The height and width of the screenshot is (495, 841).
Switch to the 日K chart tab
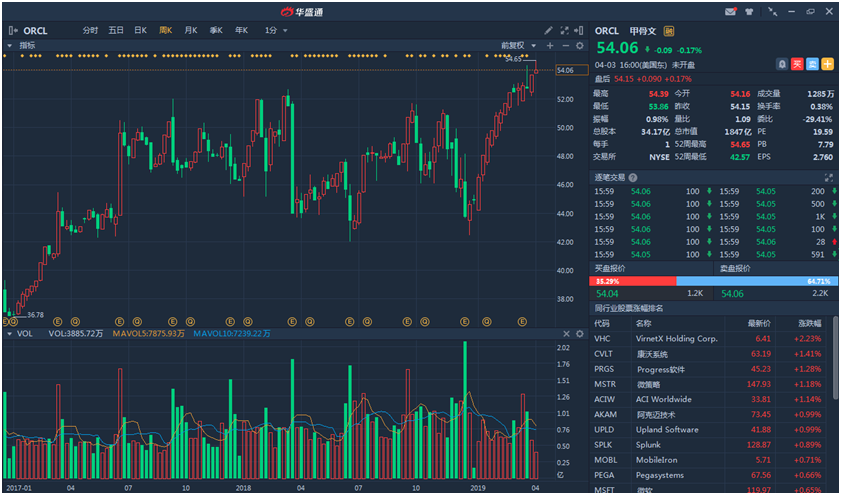click(x=140, y=30)
